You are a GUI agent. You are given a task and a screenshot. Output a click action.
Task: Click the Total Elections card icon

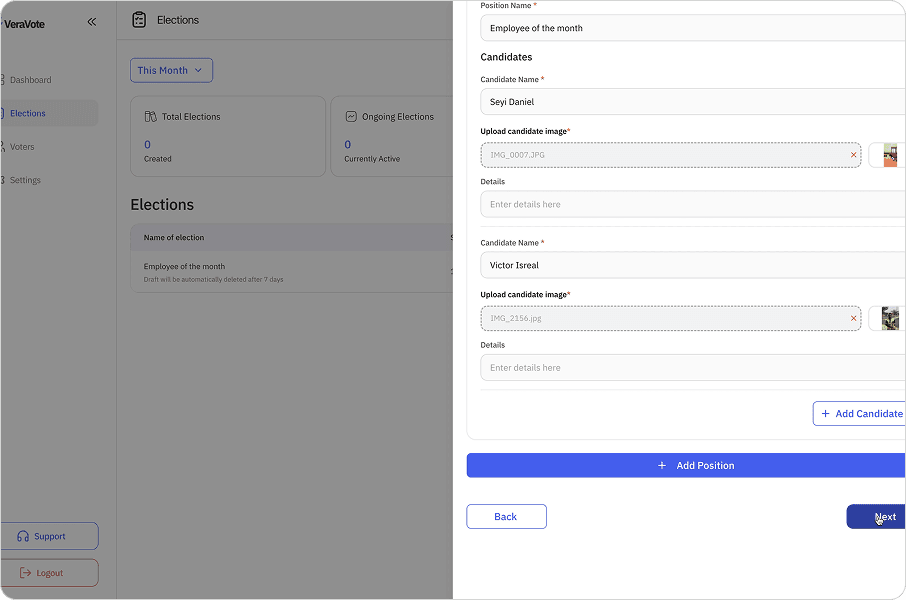click(150, 117)
